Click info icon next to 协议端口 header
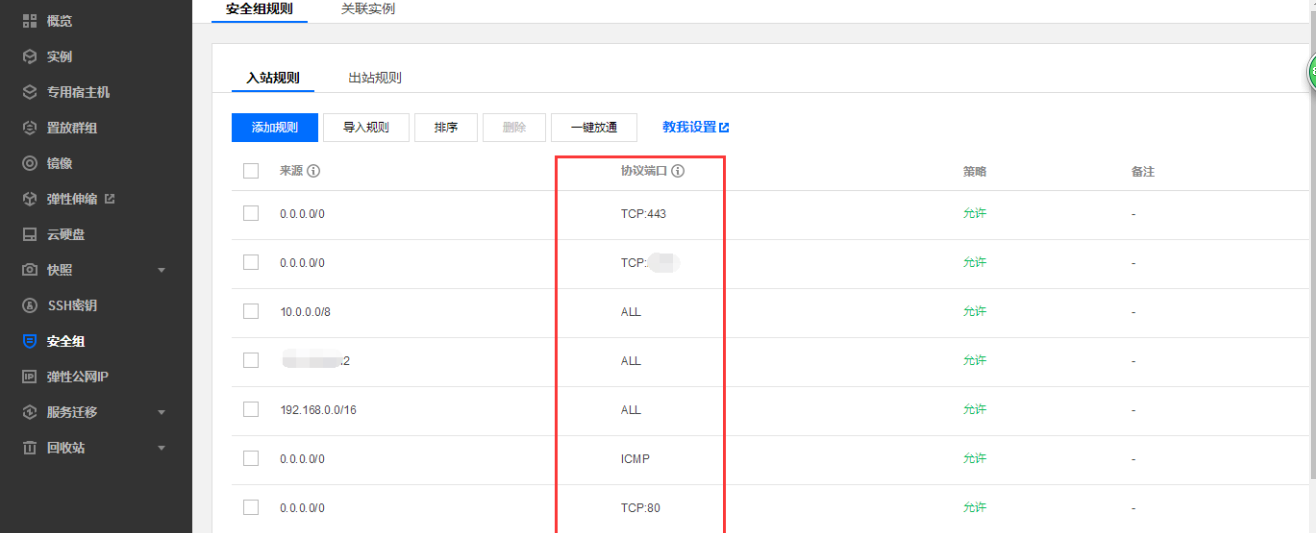The image size is (1316, 533). pos(678,171)
